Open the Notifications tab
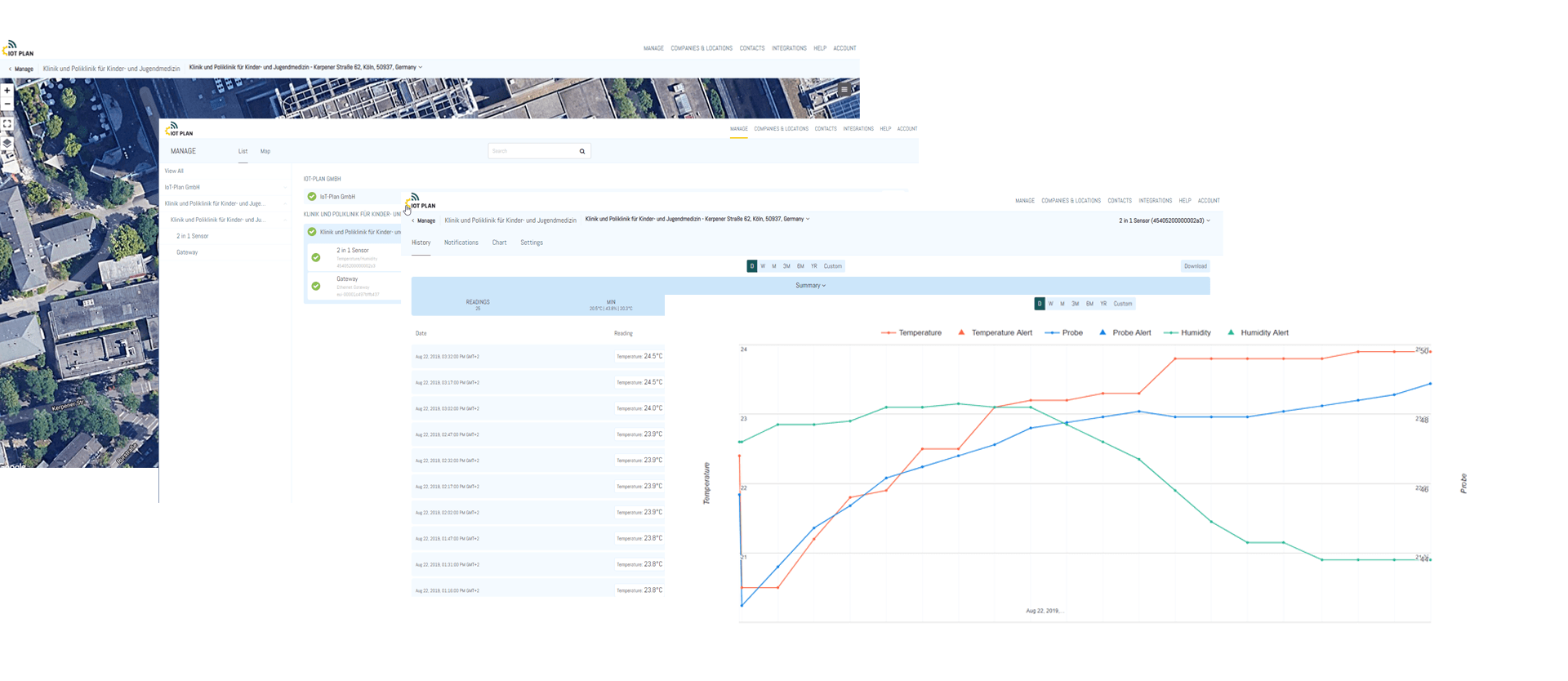The image size is (1568, 681). click(461, 243)
